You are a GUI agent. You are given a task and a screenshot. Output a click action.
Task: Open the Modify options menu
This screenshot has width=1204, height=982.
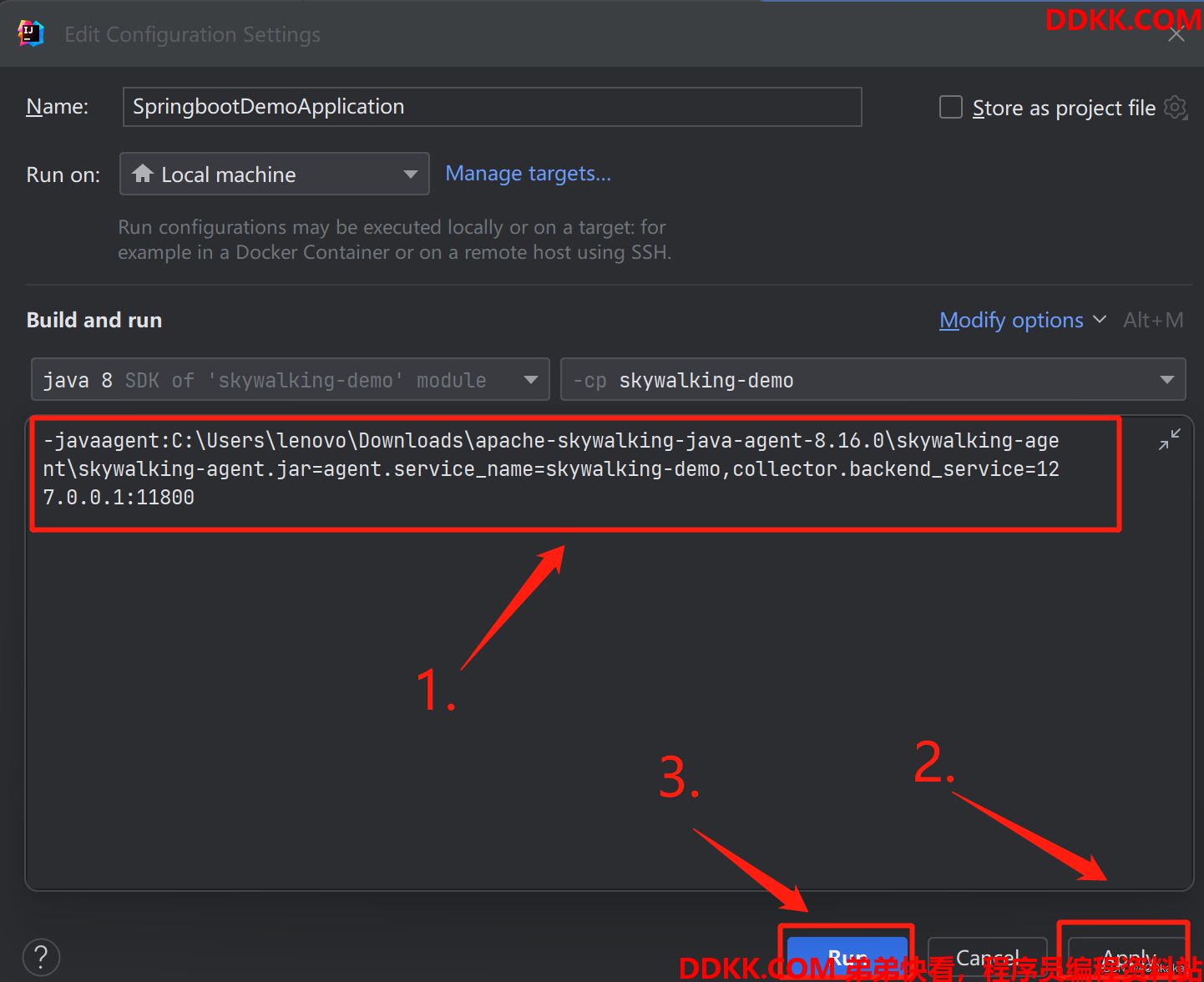click(1023, 320)
